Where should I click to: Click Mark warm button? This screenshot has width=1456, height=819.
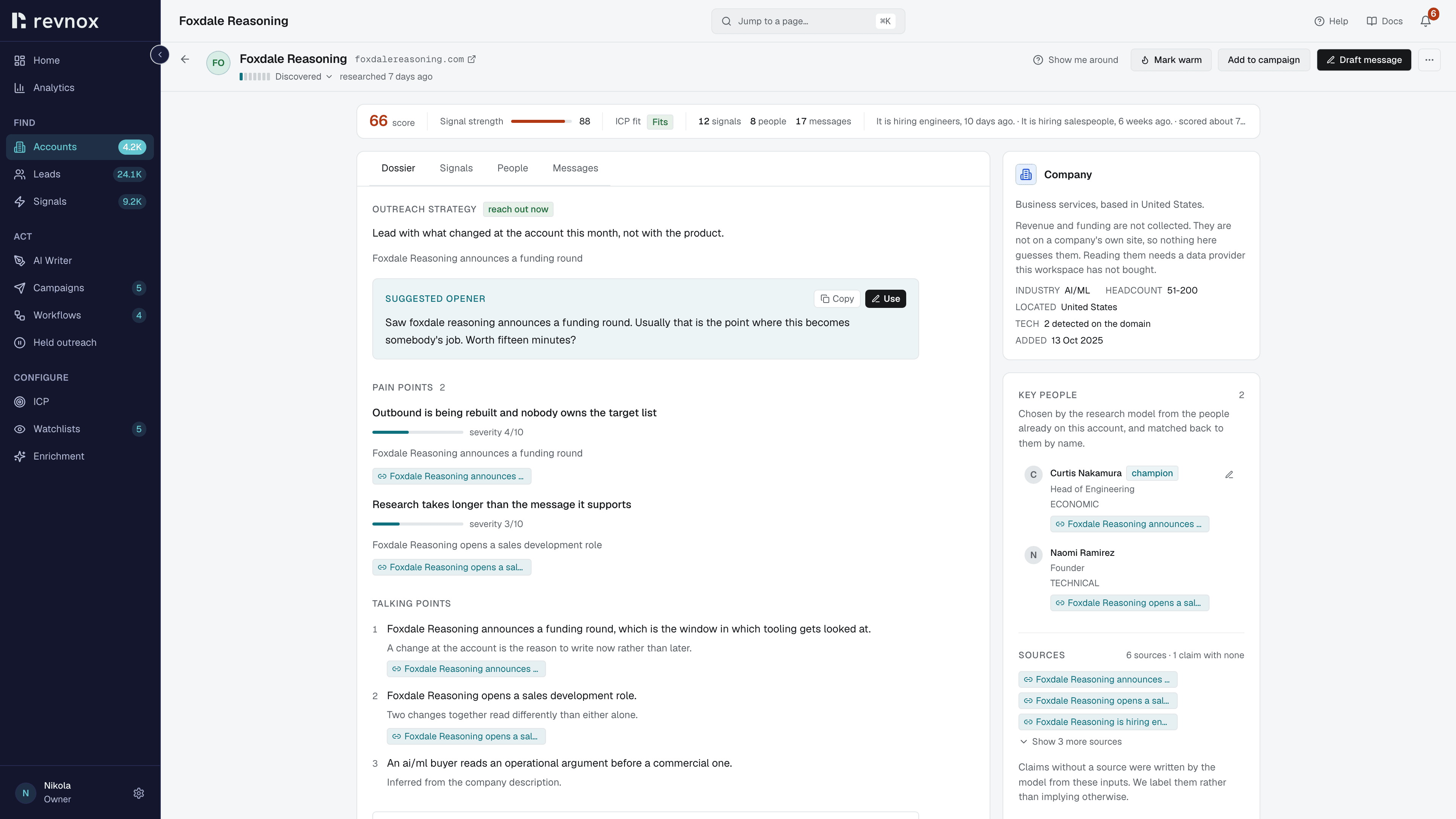1170,60
